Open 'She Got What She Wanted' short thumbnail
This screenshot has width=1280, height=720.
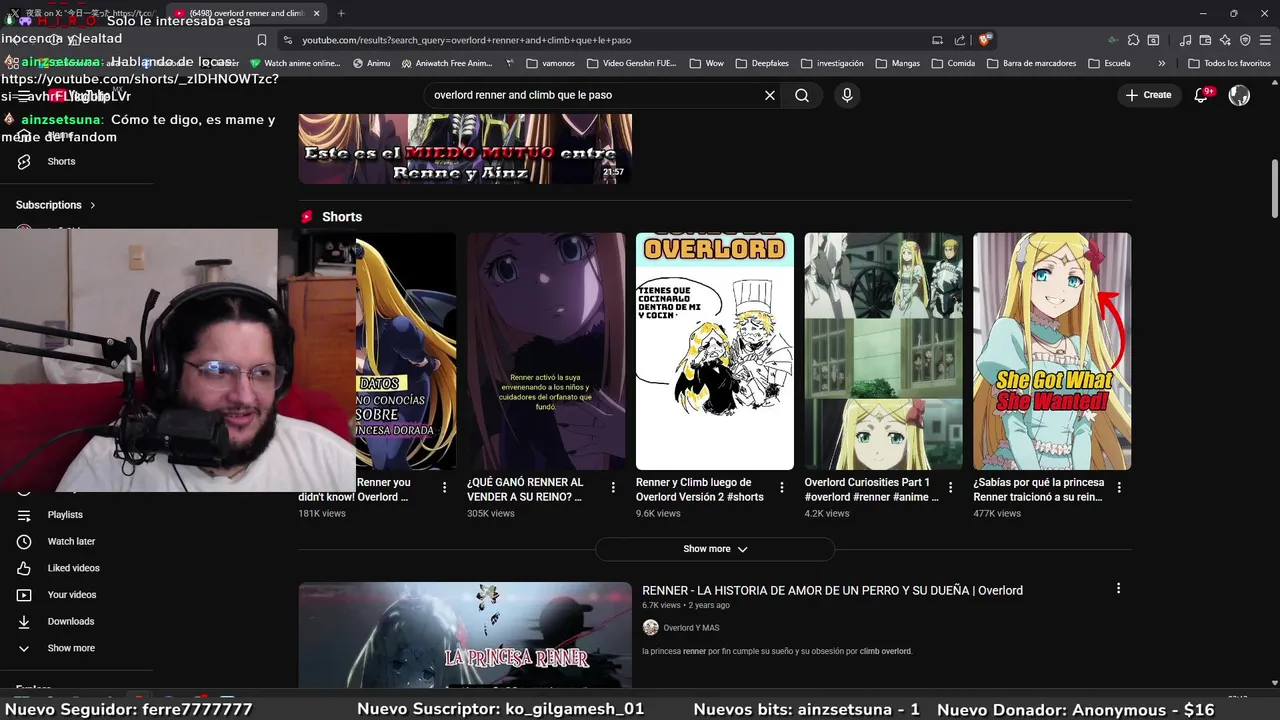[1052, 351]
